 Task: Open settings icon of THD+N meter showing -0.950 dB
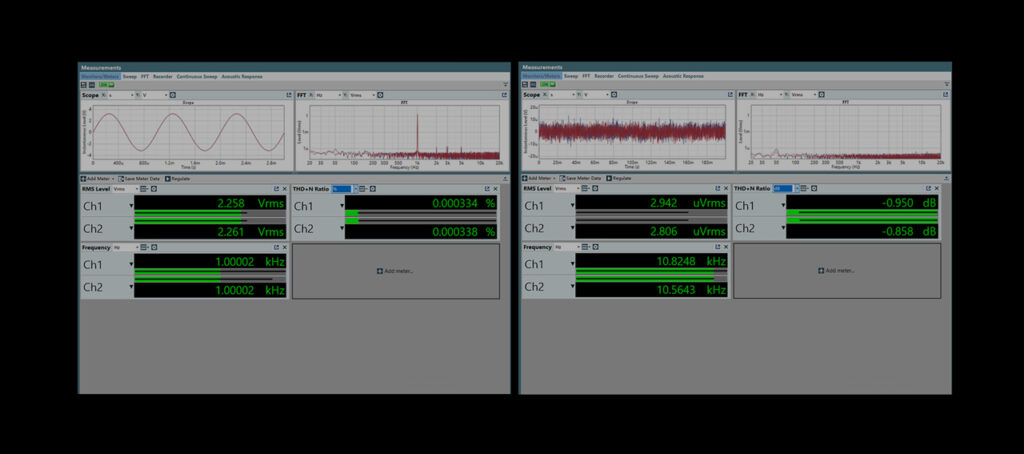coord(814,189)
